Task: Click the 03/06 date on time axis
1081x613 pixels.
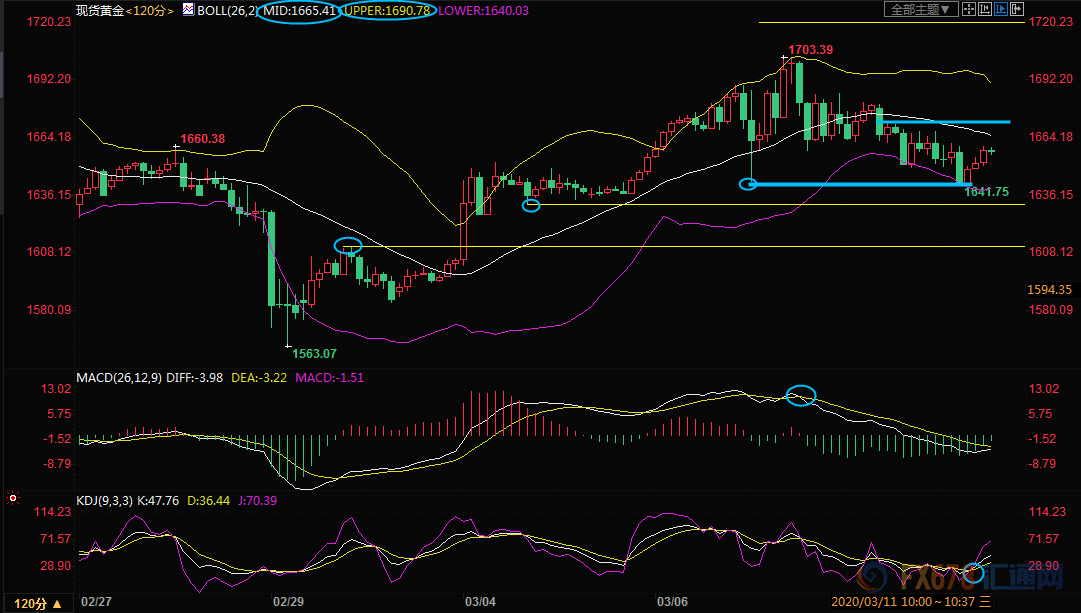Action: click(671, 601)
